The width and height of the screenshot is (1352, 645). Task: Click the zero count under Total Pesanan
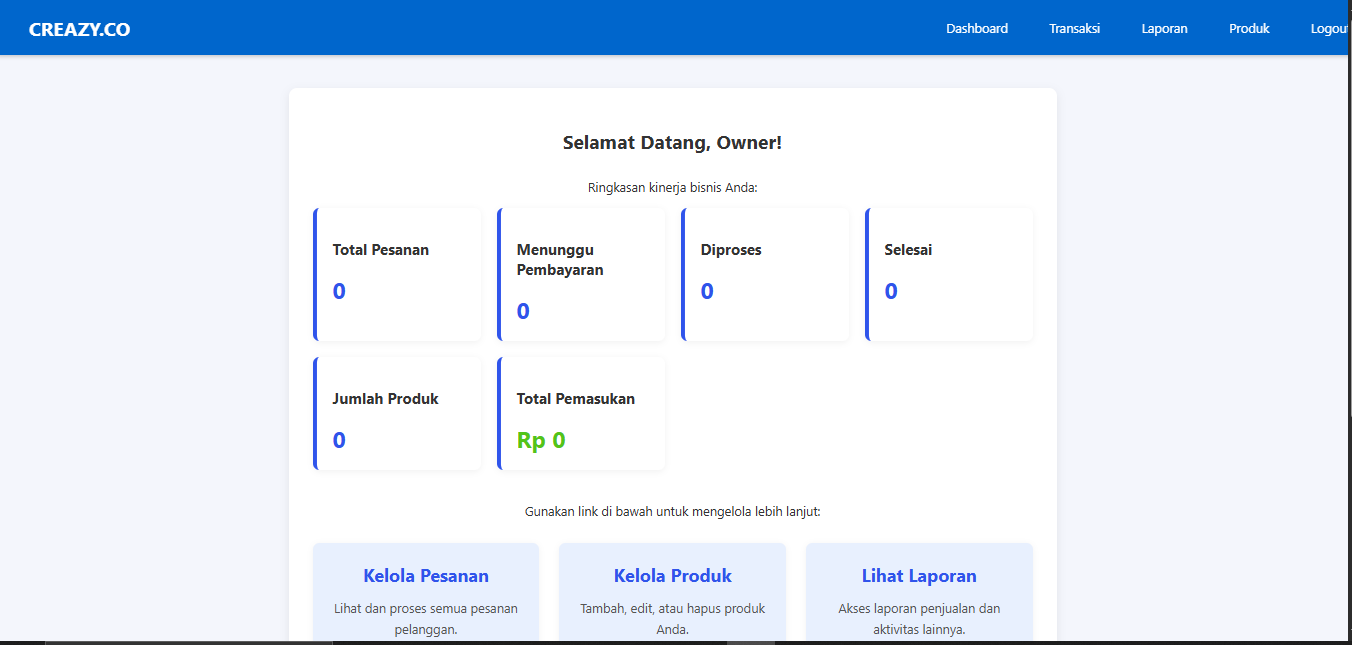pyautogui.click(x=339, y=291)
